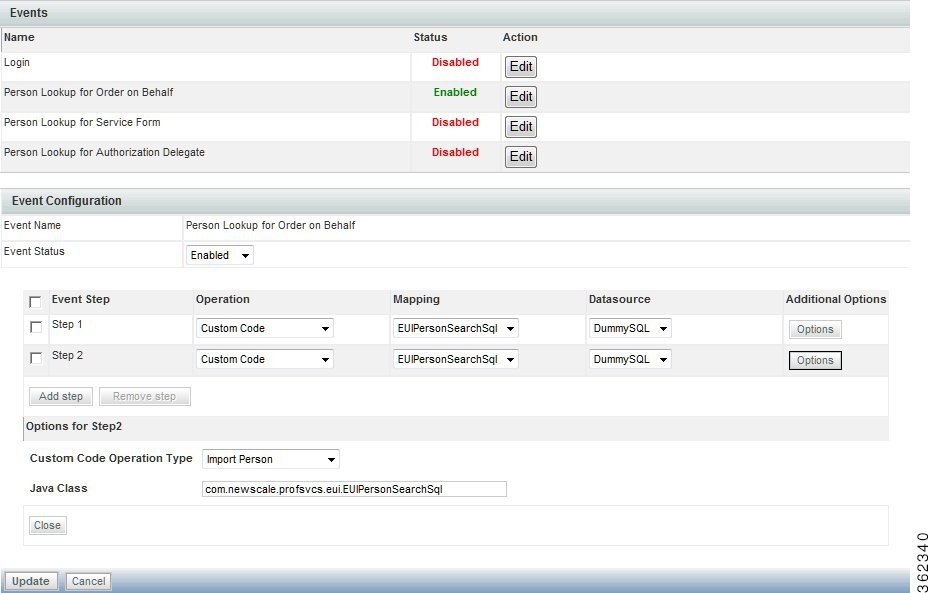
Task: Click the Remove step button
Action: point(144,396)
